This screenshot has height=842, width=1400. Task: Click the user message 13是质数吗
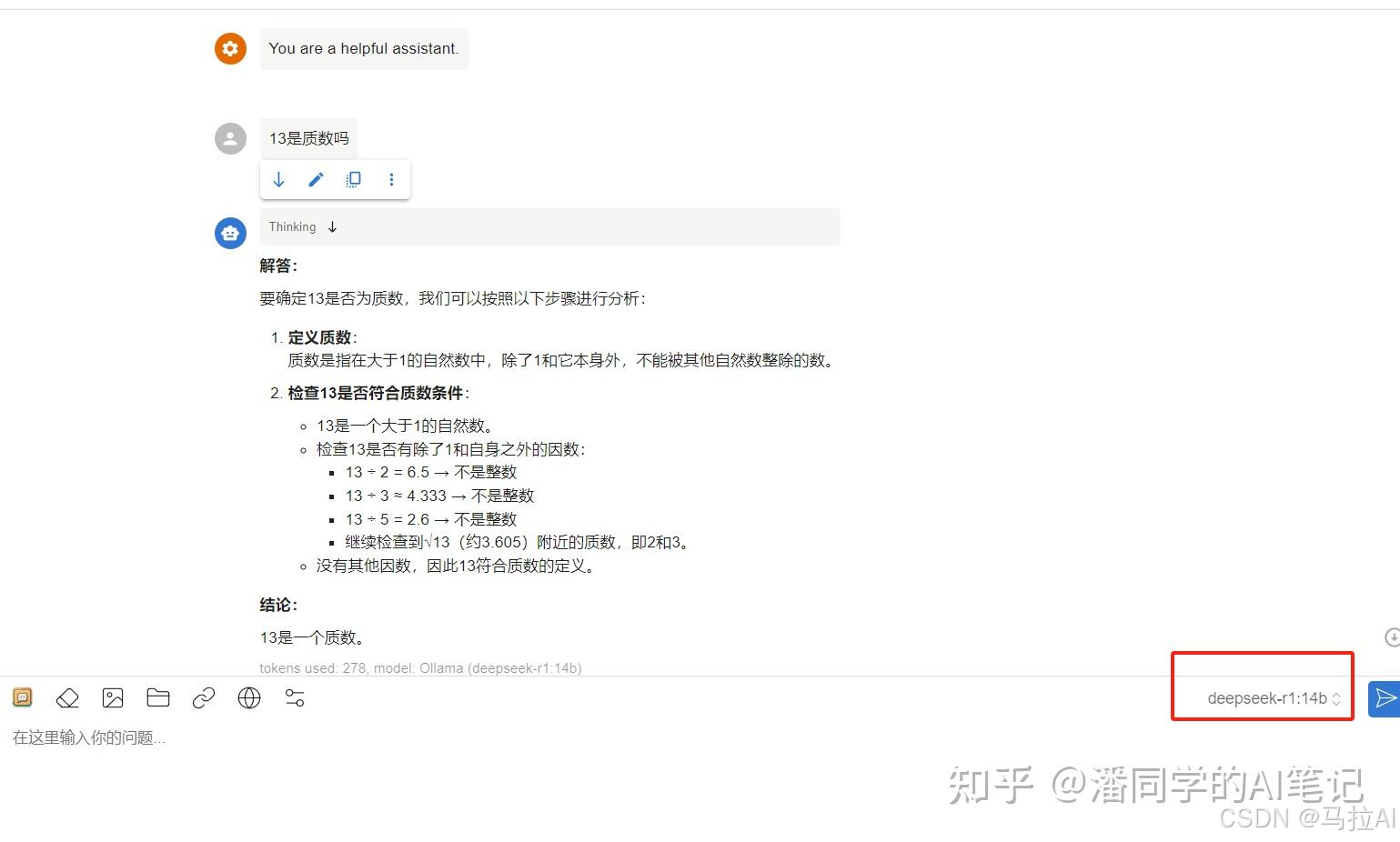coord(309,138)
